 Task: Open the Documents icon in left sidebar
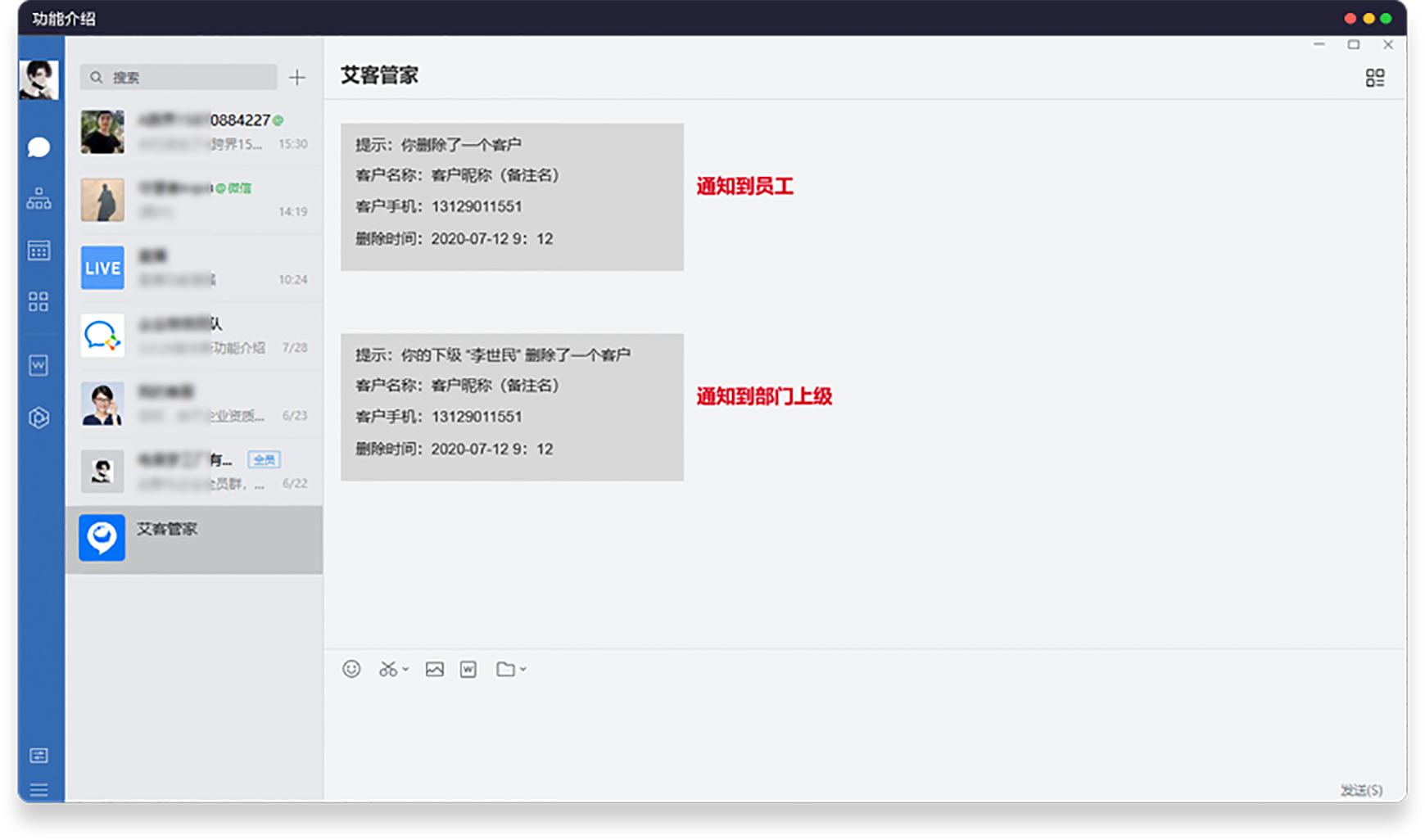(x=38, y=365)
